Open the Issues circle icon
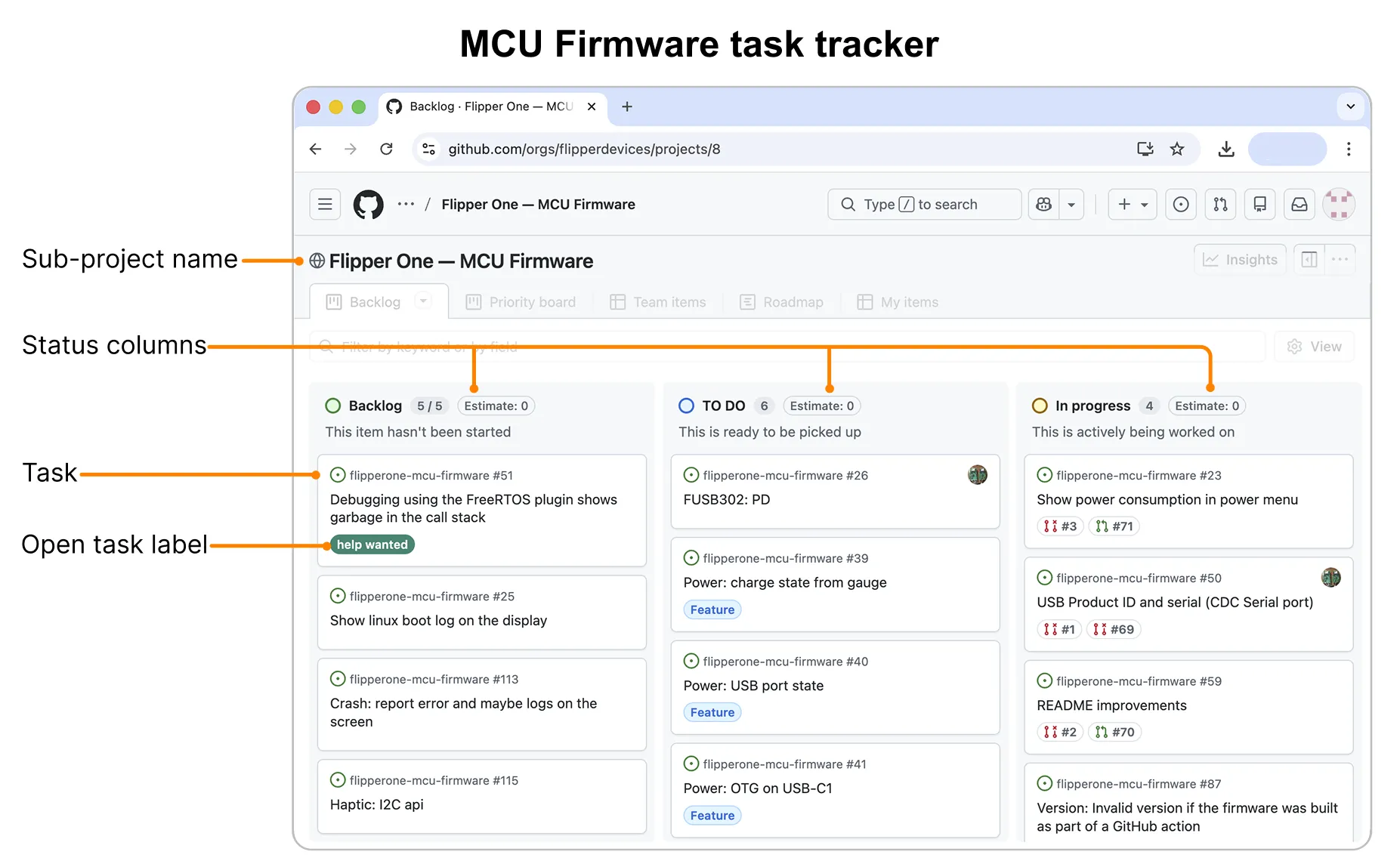 click(x=1181, y=205)
